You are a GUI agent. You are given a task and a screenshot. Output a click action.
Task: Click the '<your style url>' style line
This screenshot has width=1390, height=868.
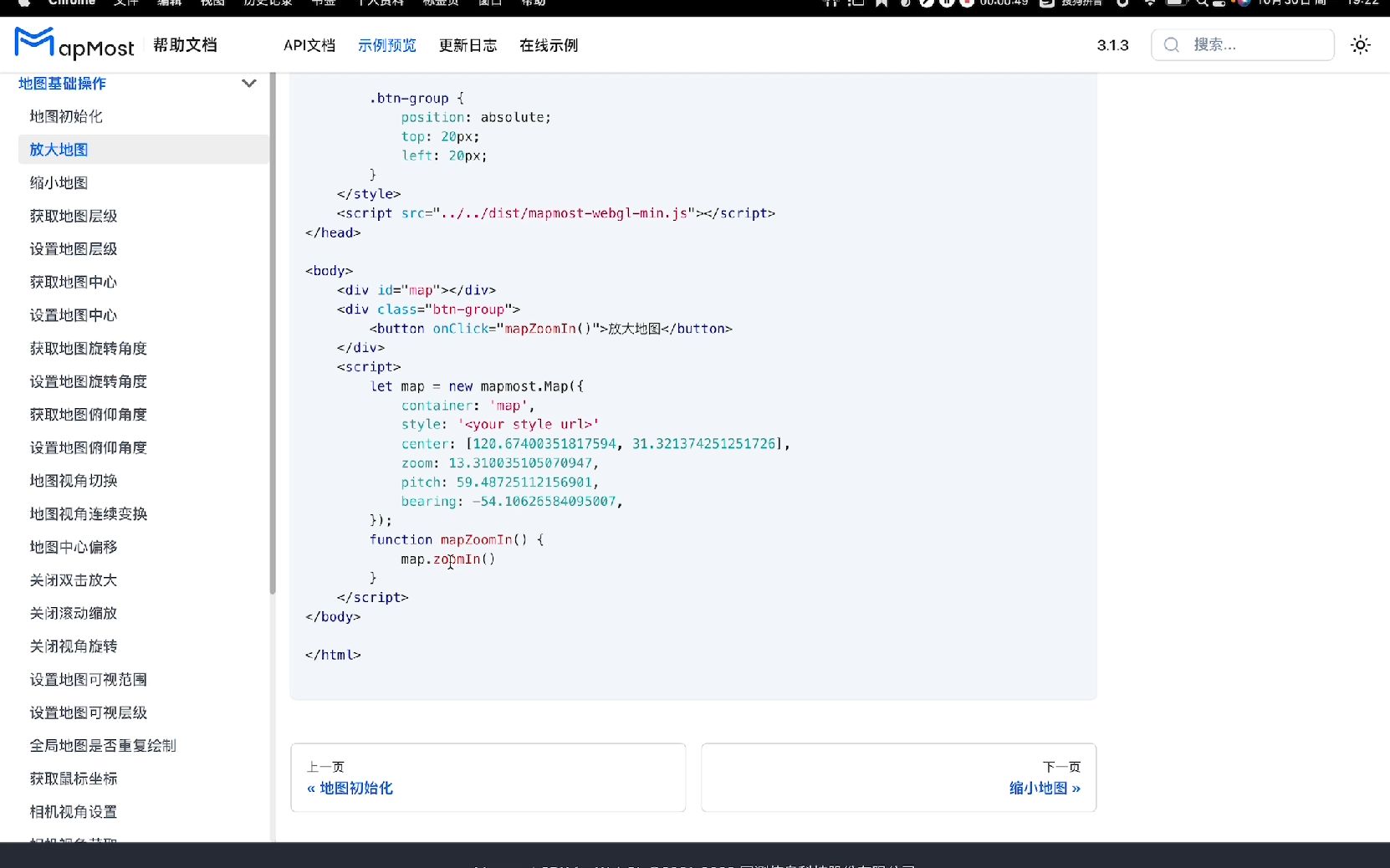(500, 425)
